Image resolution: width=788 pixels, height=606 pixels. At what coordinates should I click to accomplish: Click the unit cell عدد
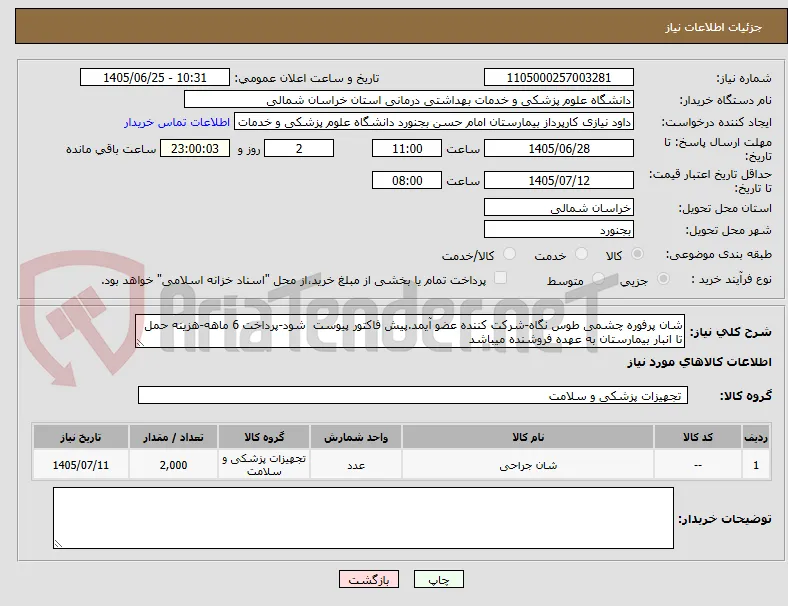pyautogui.click(x=356, y=465)
